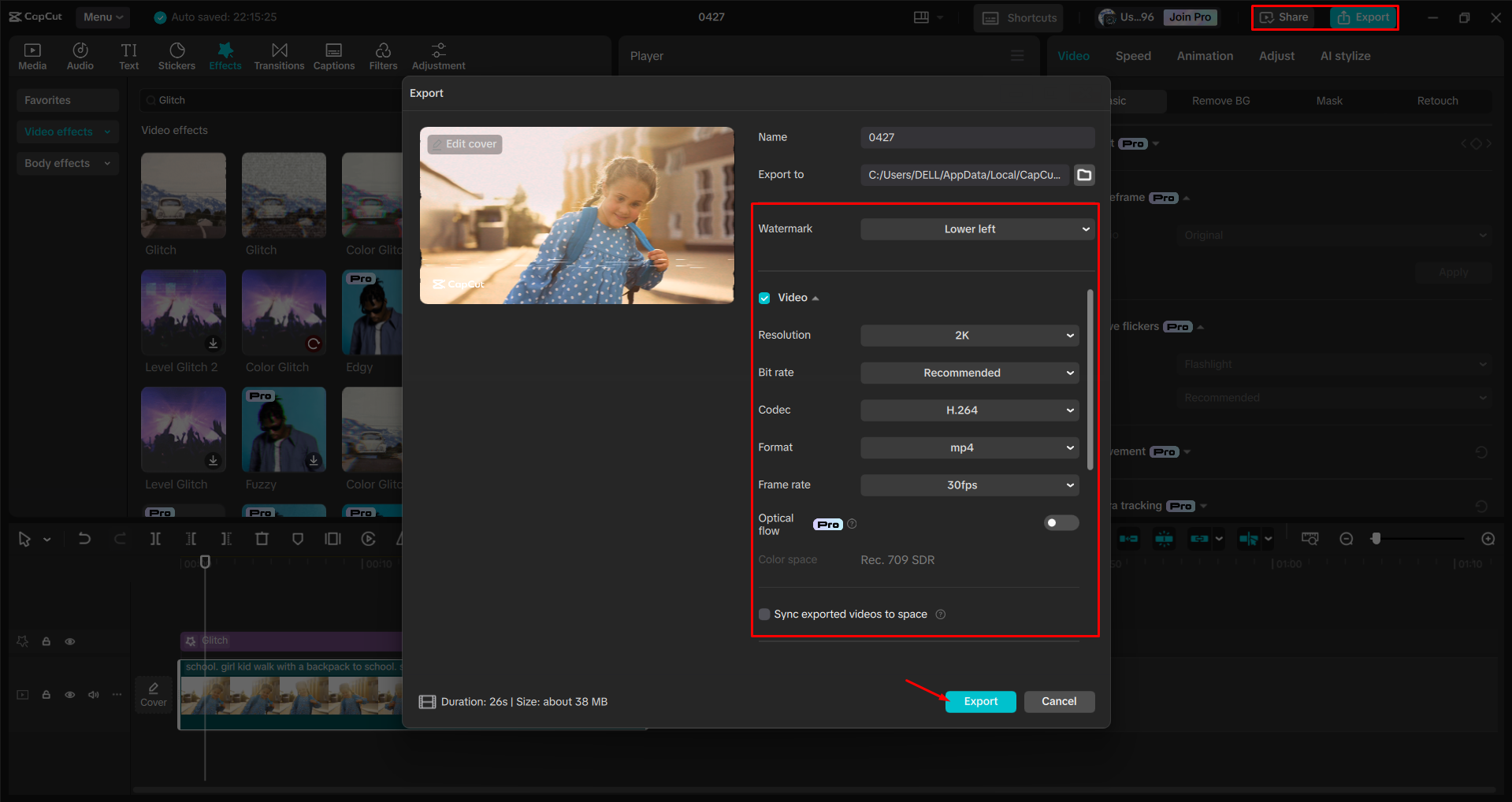Open the Menu button in top left

click(x=102, y=17)
